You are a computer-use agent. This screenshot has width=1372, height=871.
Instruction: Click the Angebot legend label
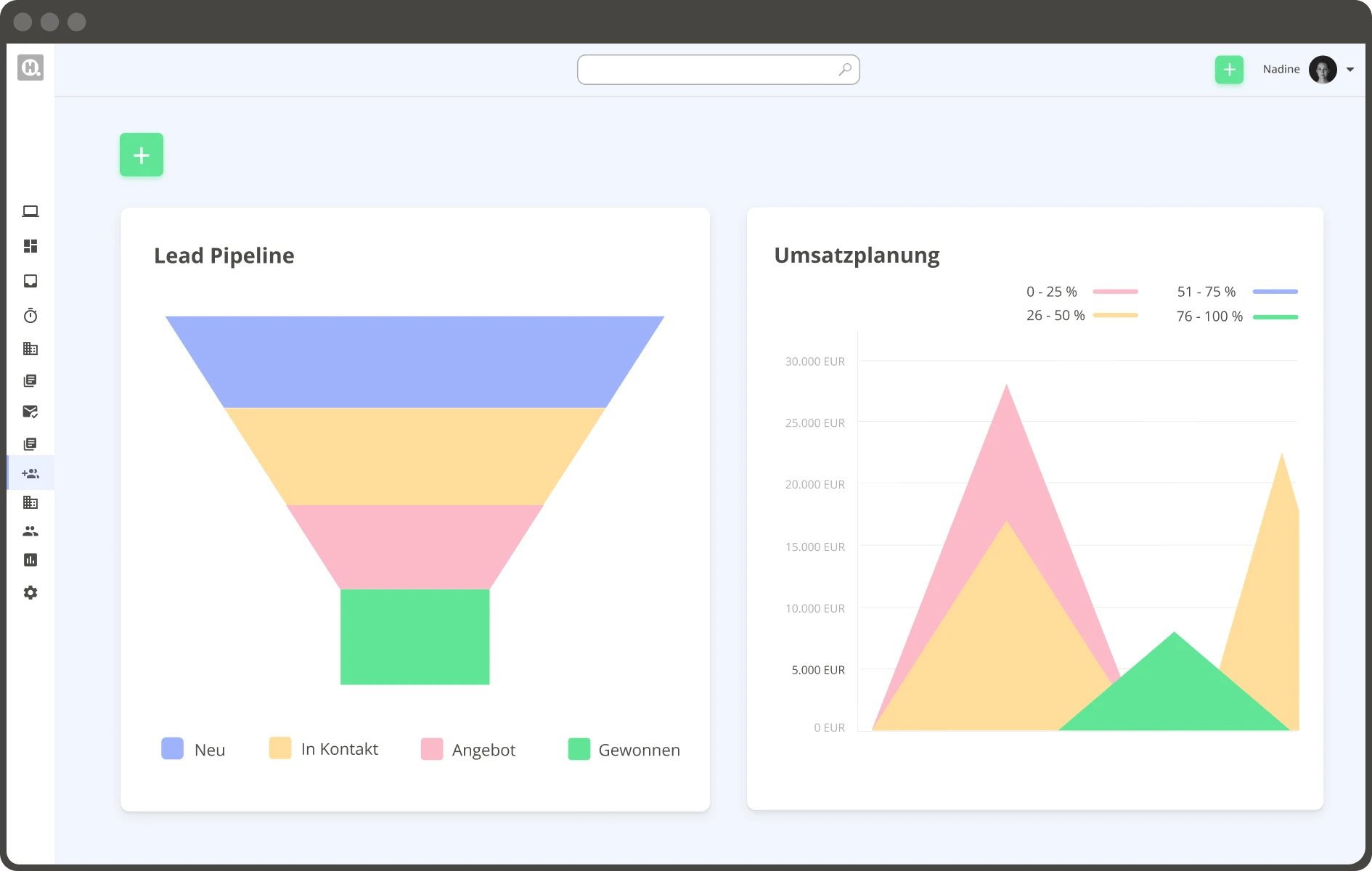tap(484, 751)
